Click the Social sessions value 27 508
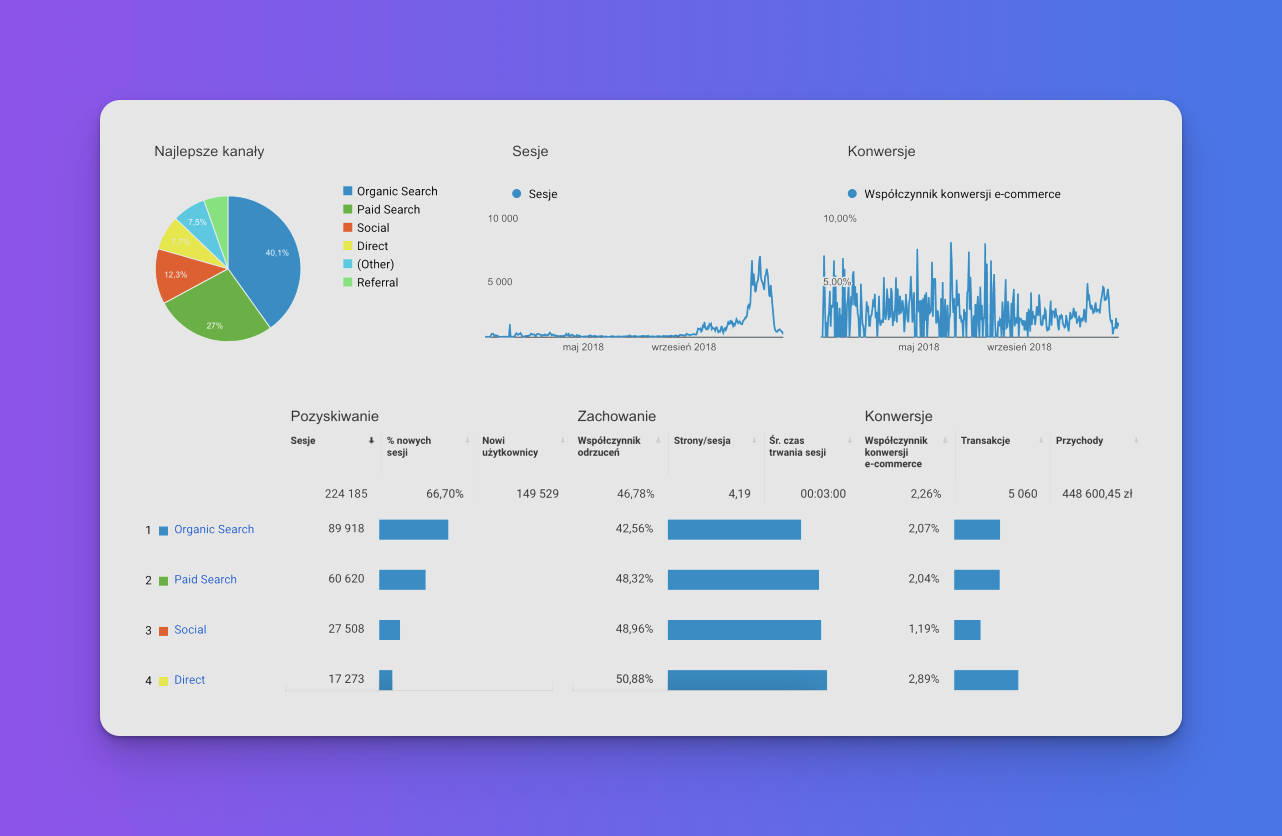The height and width of the screenshot is (836, 1282). pyautogui.click(x=346, y=630)
